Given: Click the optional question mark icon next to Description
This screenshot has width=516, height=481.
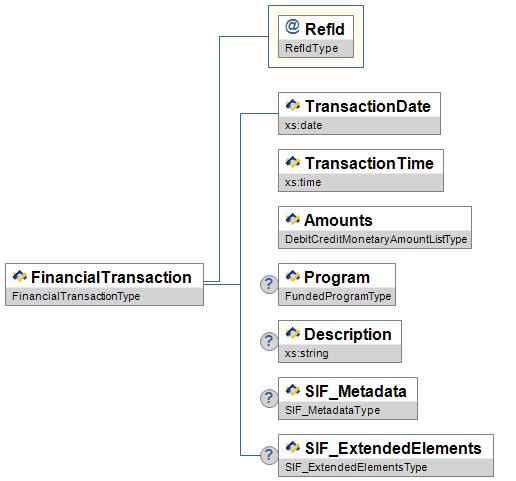Looking at the screenshot, I should [269, 341].
